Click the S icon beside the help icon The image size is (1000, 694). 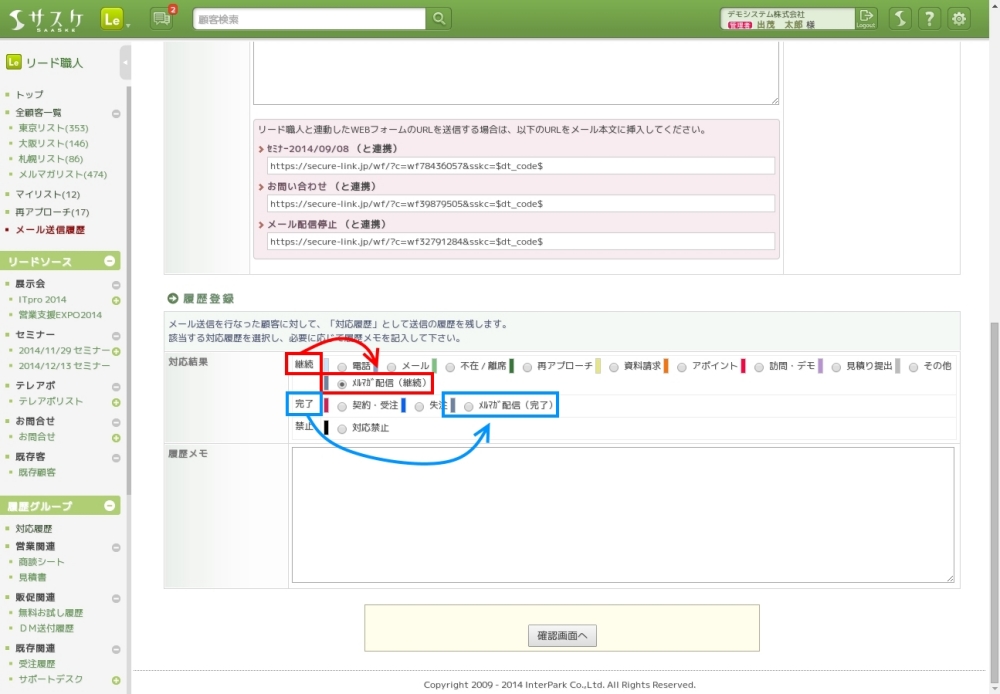click(x=900, y=18)
